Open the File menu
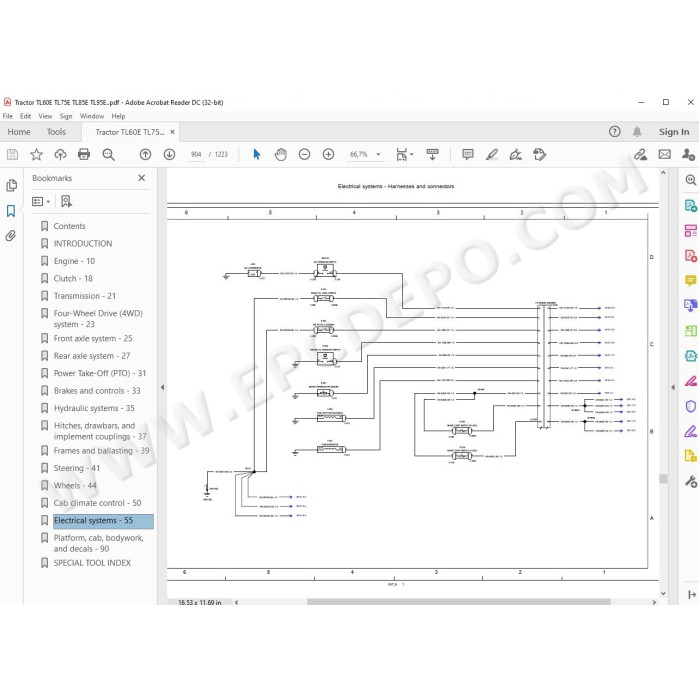Viewport: 700px width, 700px height. click(x=8, y=116)
